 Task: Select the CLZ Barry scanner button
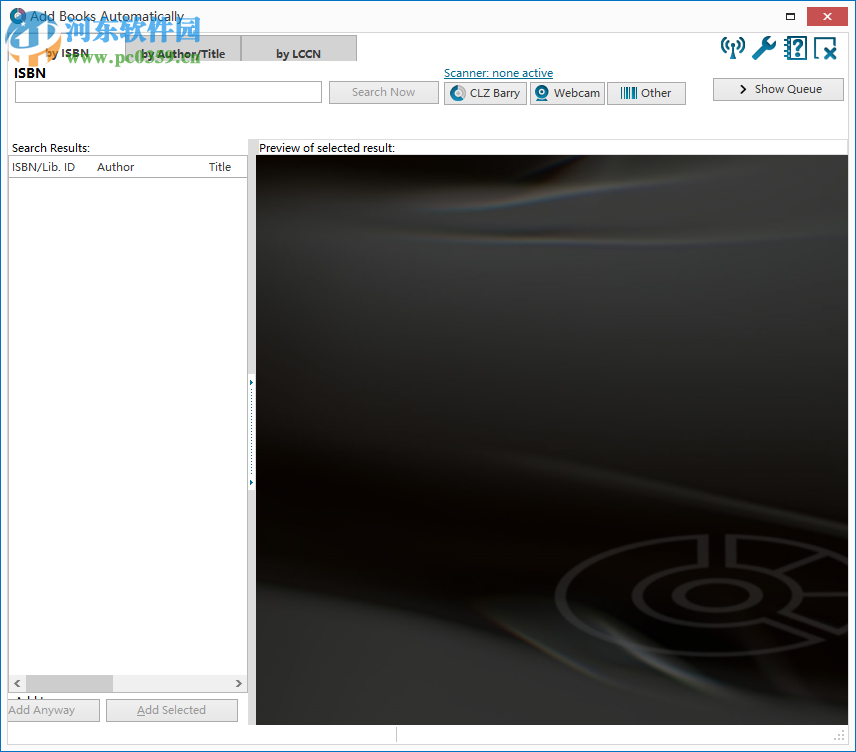click(x=485, y=93)
